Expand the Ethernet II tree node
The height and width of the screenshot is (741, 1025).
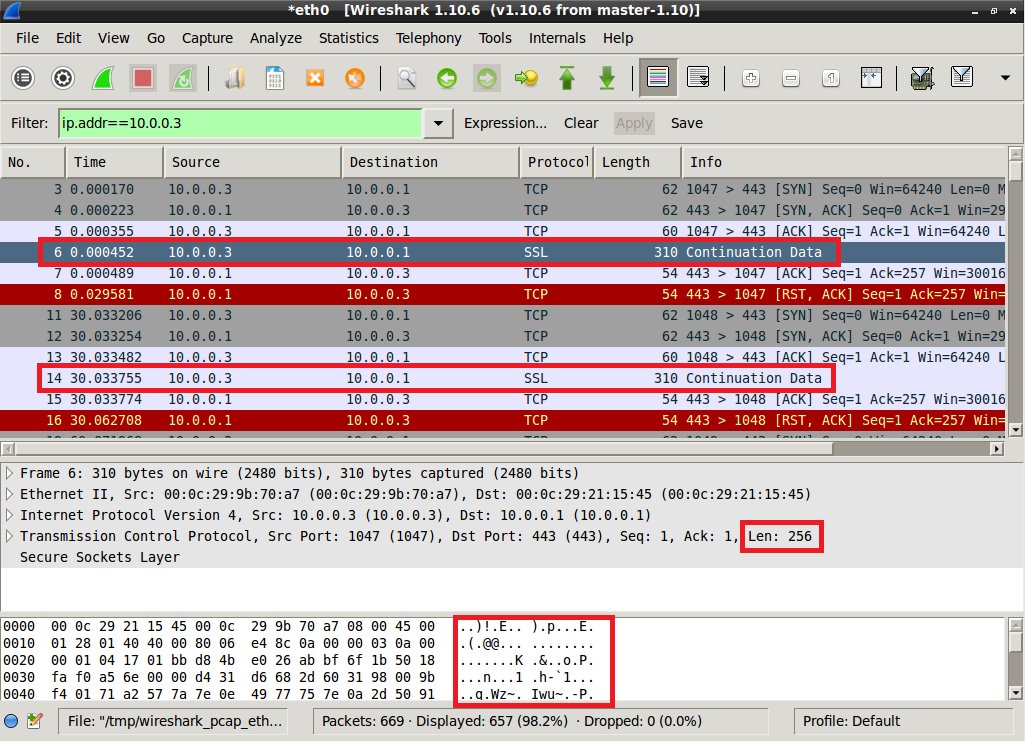coord(9,494)
